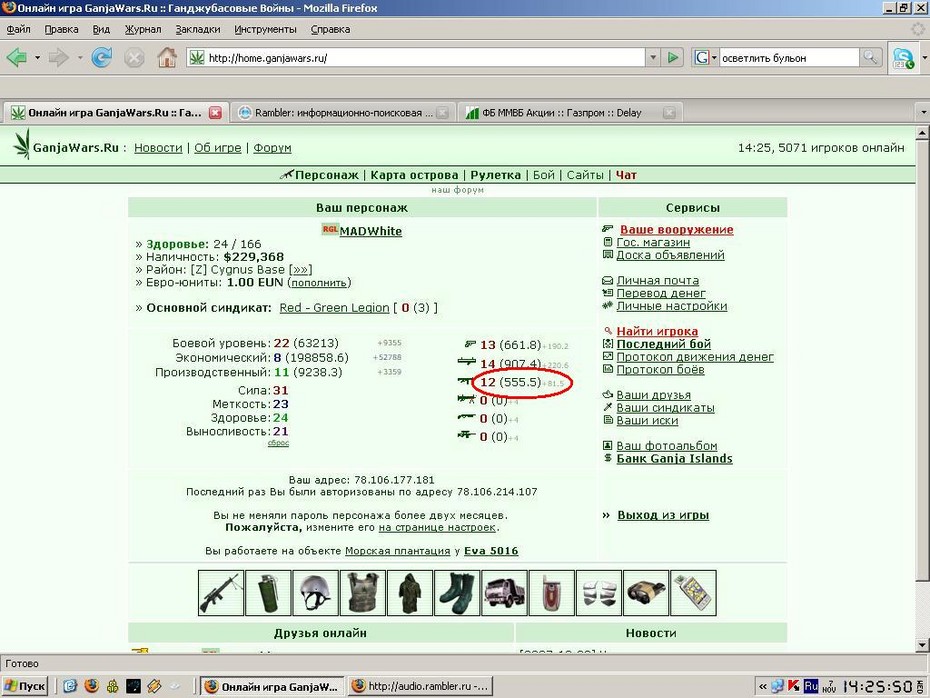Open Рулетка navigation link
Image resolution: width=930 pixels, height=698 pixels.
tap(495, 175)
